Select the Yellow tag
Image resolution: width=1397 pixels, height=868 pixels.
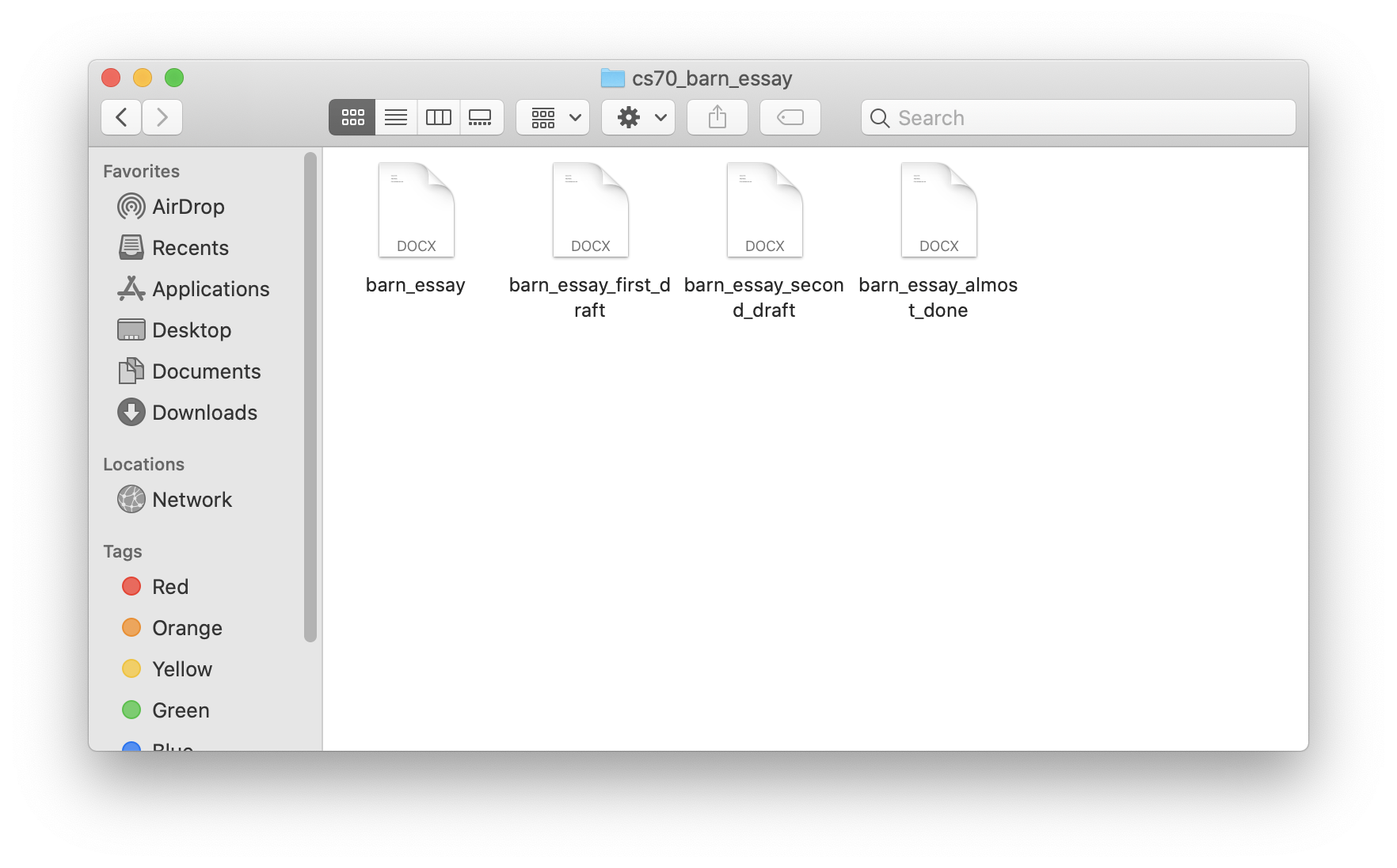pyautogui.click(x=181, y=668)
